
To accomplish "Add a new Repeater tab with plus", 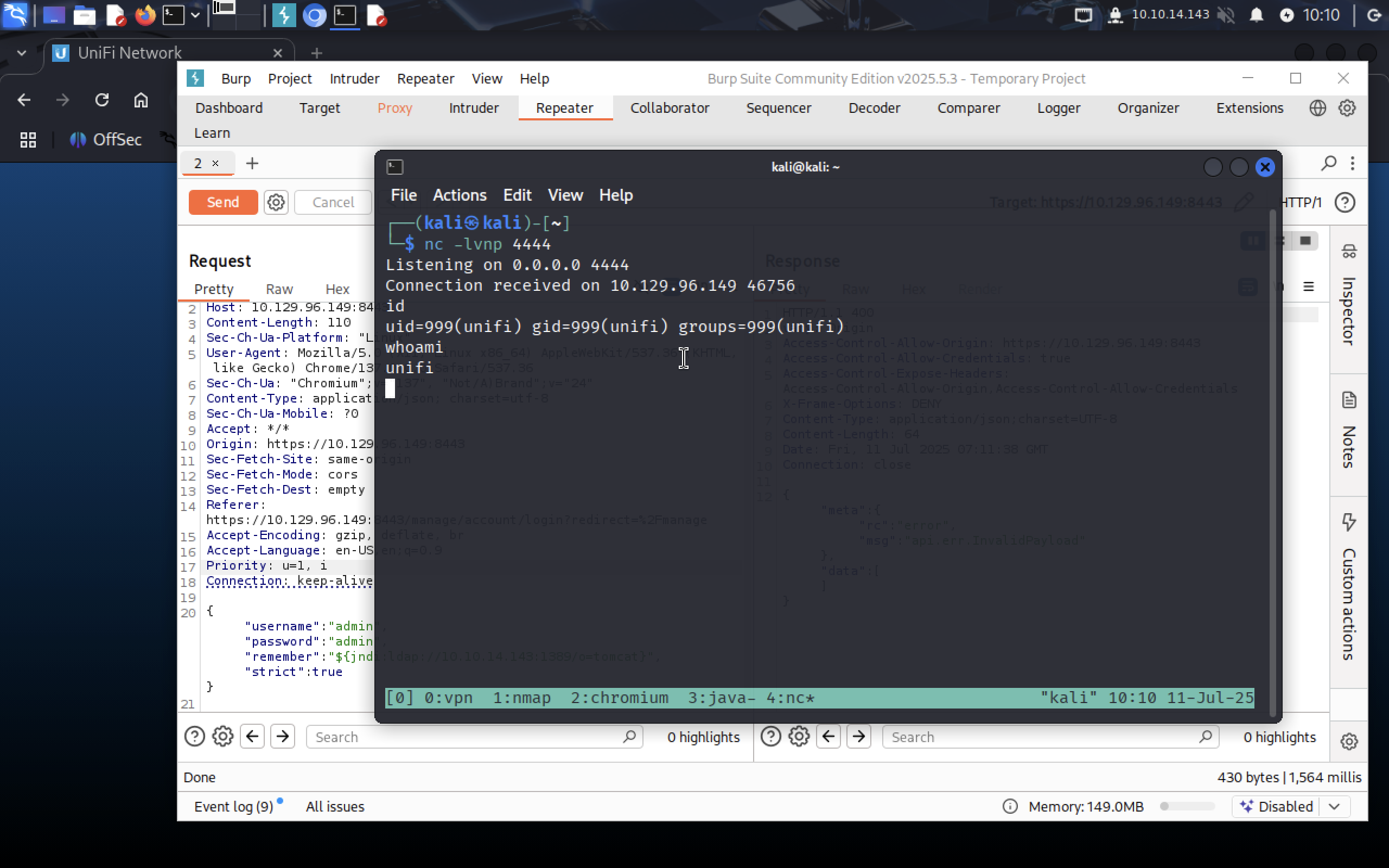I will click(x=252, y=164).
